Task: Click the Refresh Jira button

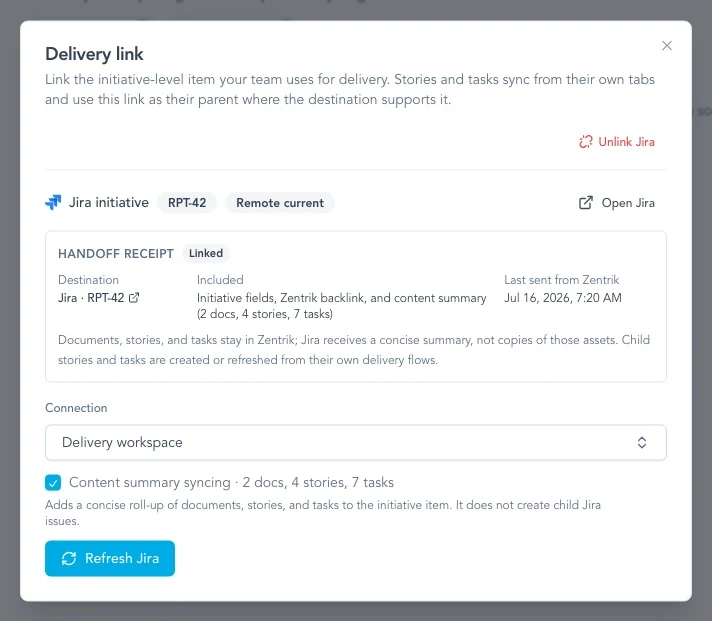Action: [x=110, y=558]
